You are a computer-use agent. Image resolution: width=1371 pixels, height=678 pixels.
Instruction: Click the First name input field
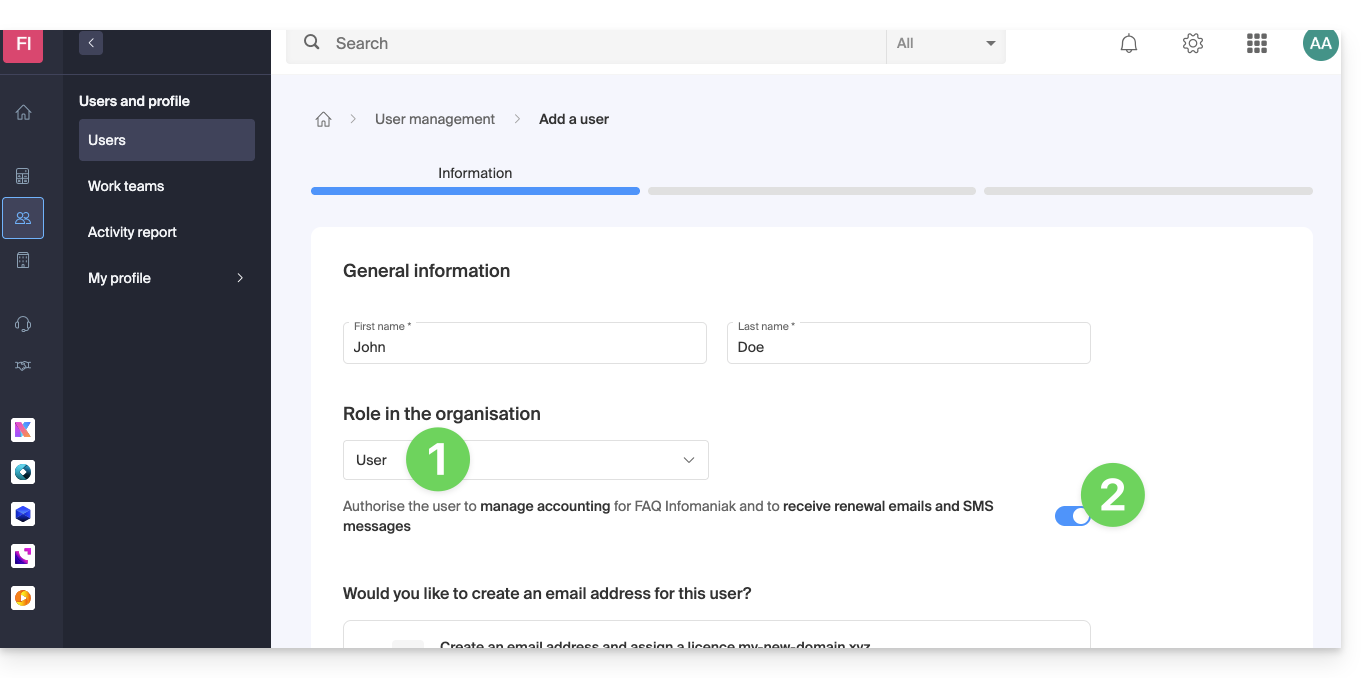click(525, 347)
